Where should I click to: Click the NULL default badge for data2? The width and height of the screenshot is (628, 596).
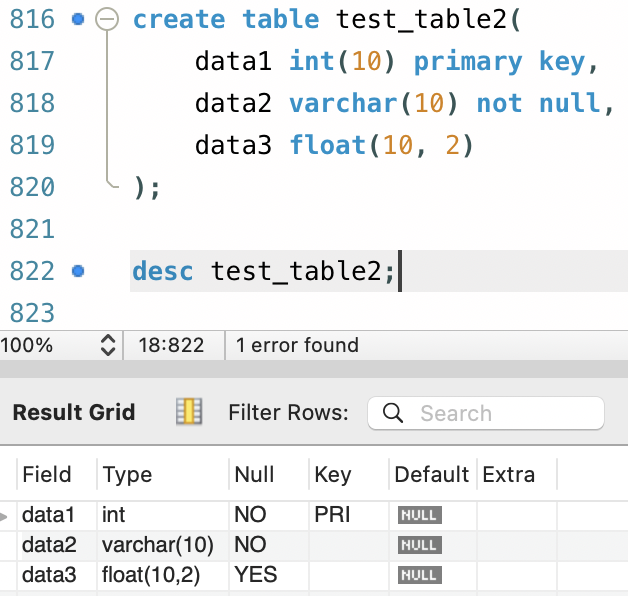(419, 545)
